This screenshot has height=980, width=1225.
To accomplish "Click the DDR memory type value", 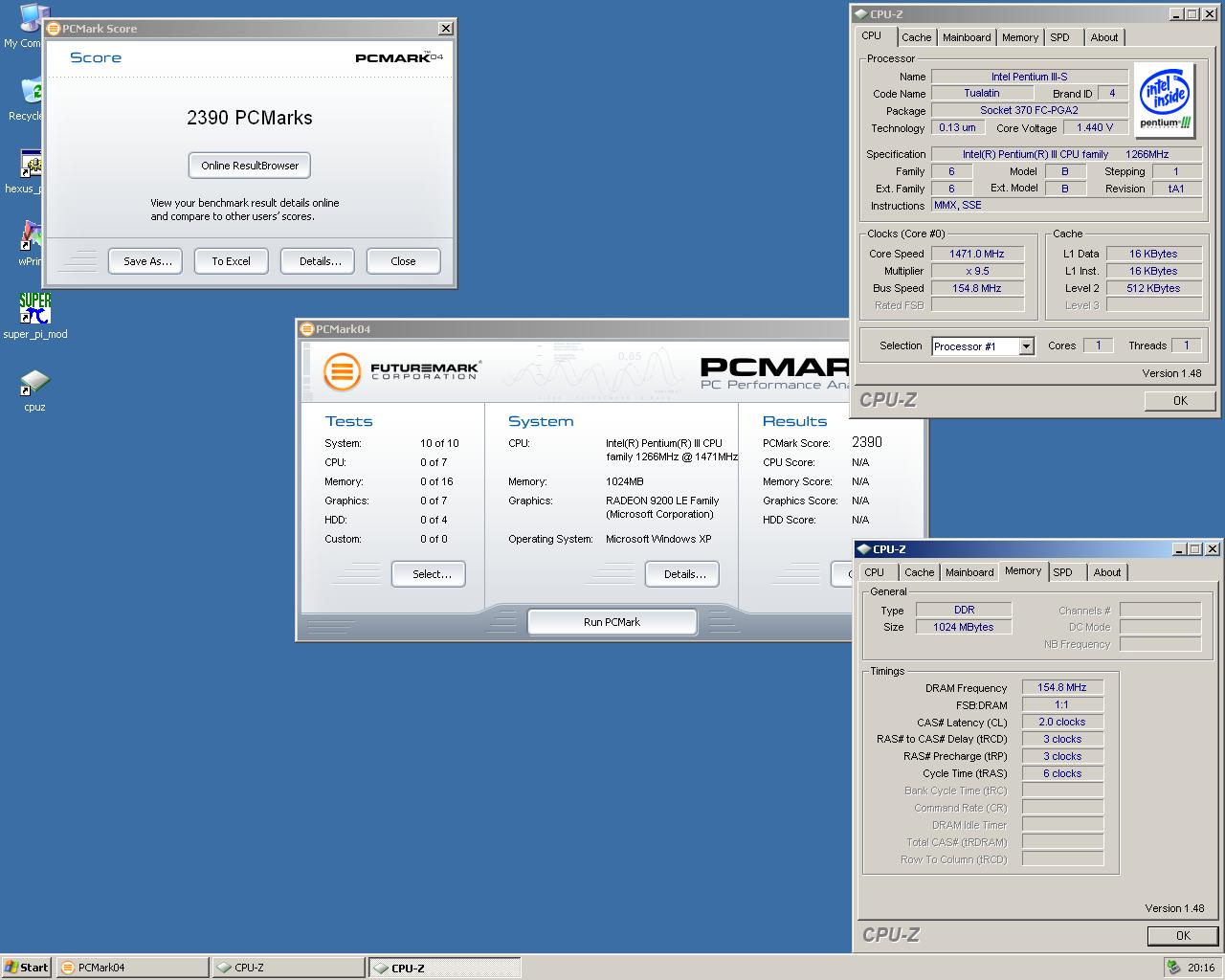I will [x=964, y=610].
